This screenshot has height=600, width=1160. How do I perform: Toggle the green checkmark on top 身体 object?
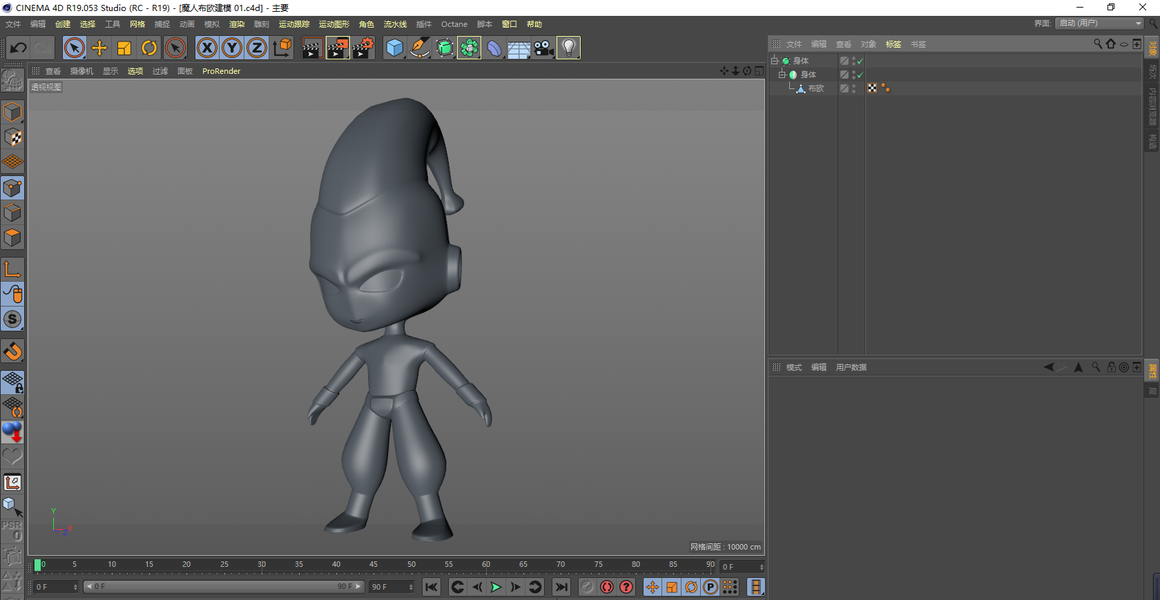860,61
